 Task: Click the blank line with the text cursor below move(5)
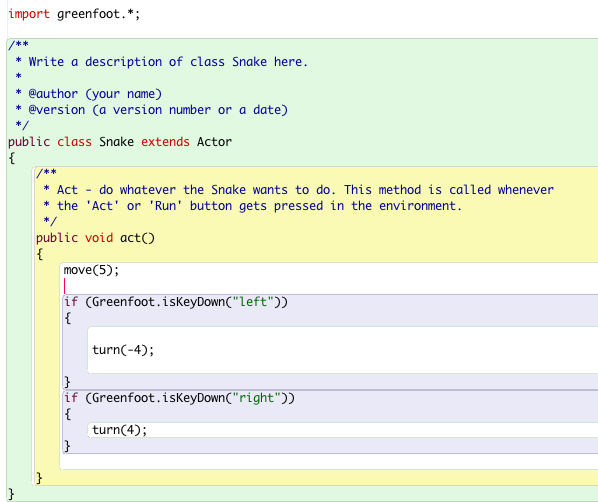click(x=330, y=286)
